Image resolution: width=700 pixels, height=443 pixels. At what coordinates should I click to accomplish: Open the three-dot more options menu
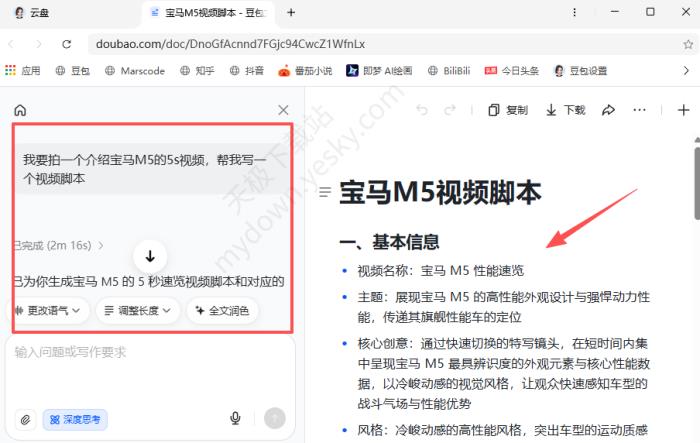[640, 110]
